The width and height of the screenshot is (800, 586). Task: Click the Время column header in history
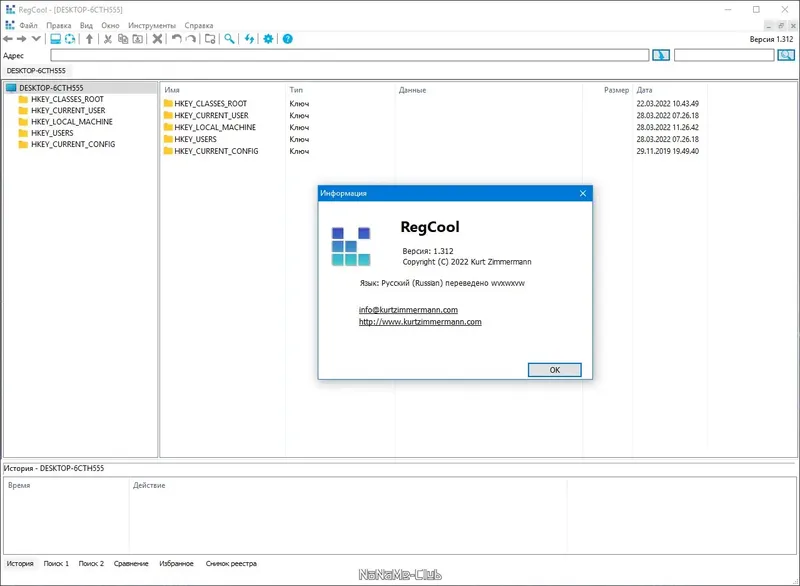point(19,486)
